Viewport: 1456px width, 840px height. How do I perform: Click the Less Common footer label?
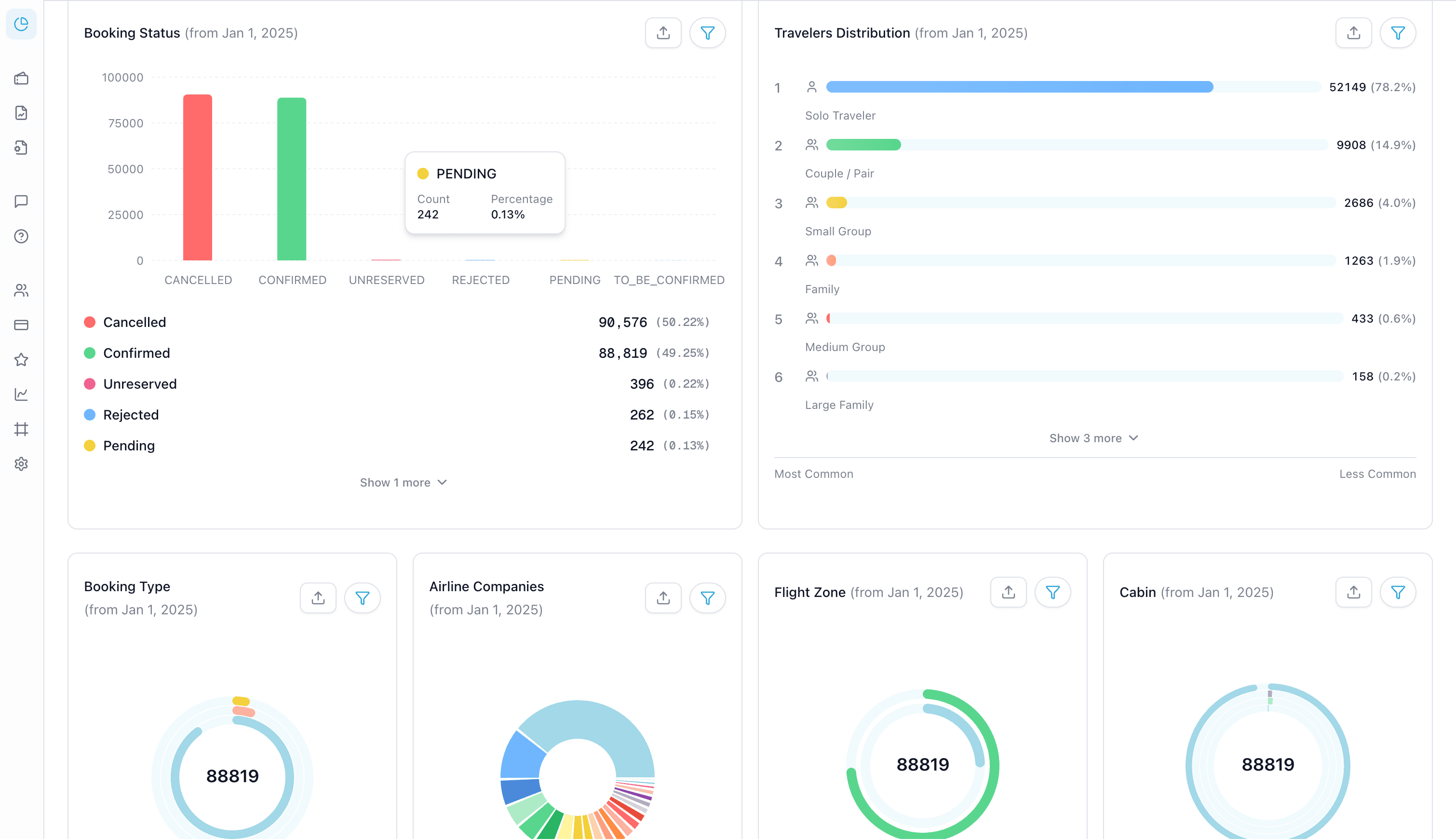coord(1377,474)
